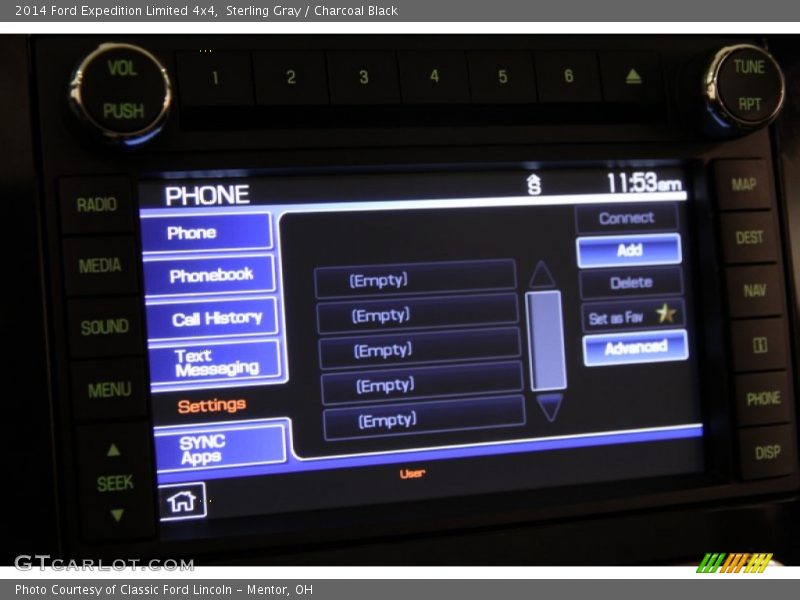Tap the scroll up arrow in device list
Image resolution: width=800 pixels, height=600 pixels.
pyautogui.click(x=542, y=274)
